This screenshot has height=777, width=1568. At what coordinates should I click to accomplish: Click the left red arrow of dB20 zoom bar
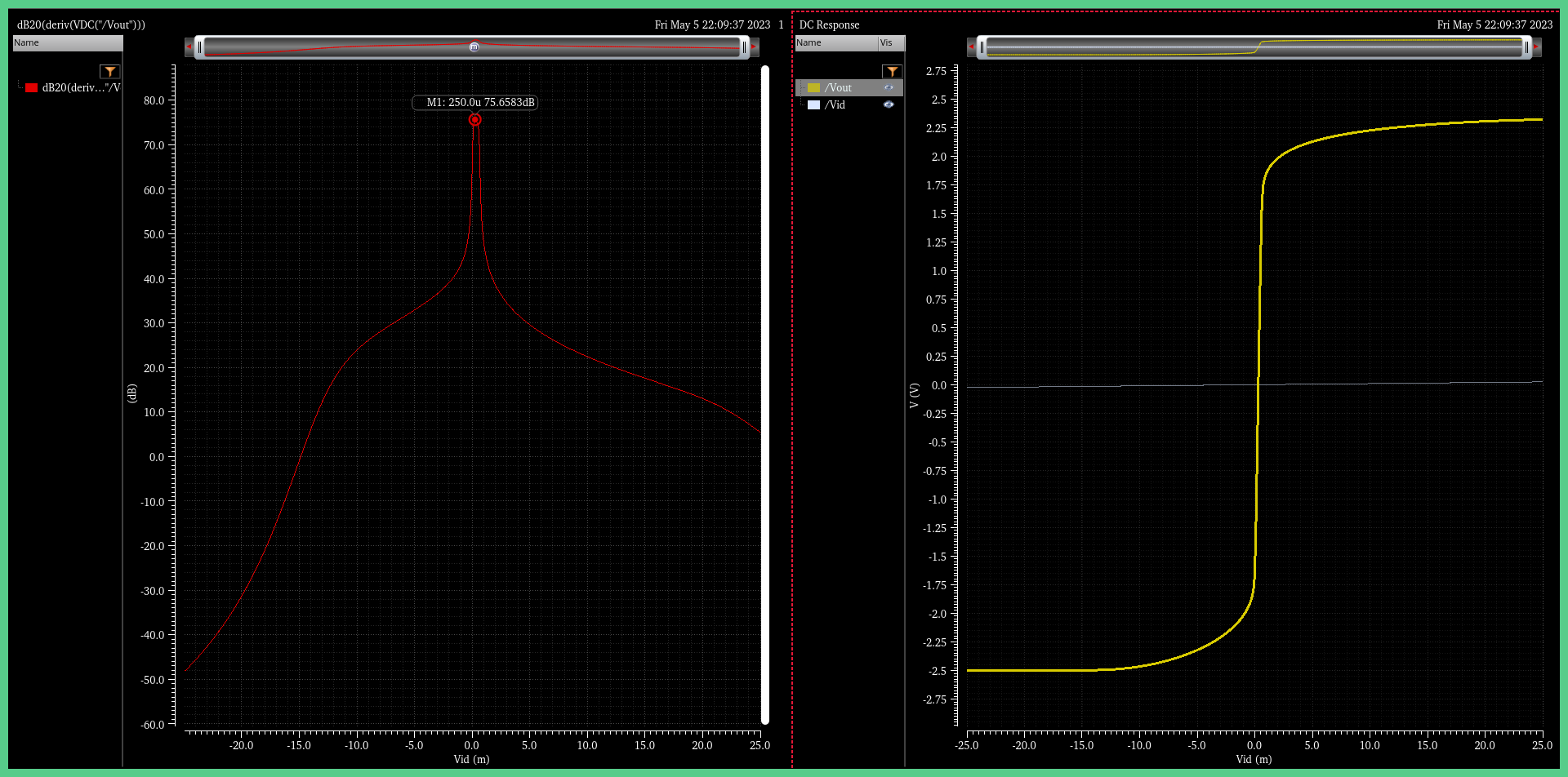(189, 47)
